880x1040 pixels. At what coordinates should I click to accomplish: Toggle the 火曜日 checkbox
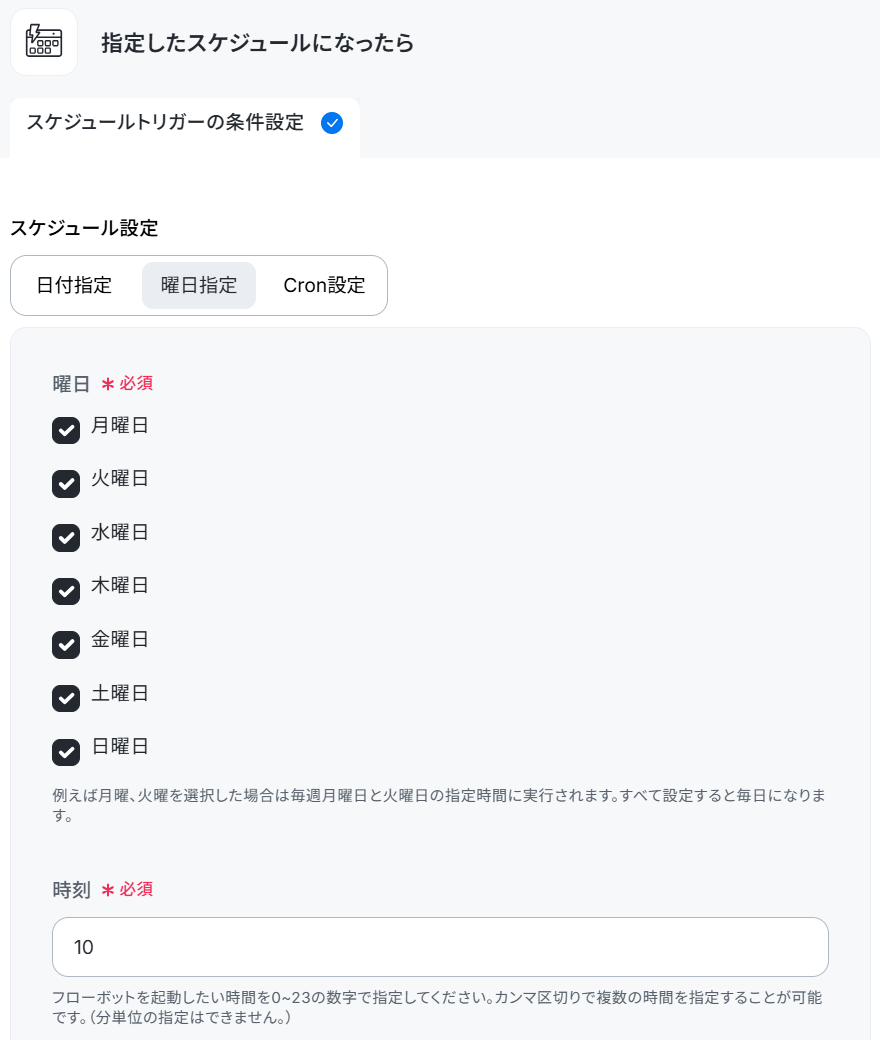66,484
